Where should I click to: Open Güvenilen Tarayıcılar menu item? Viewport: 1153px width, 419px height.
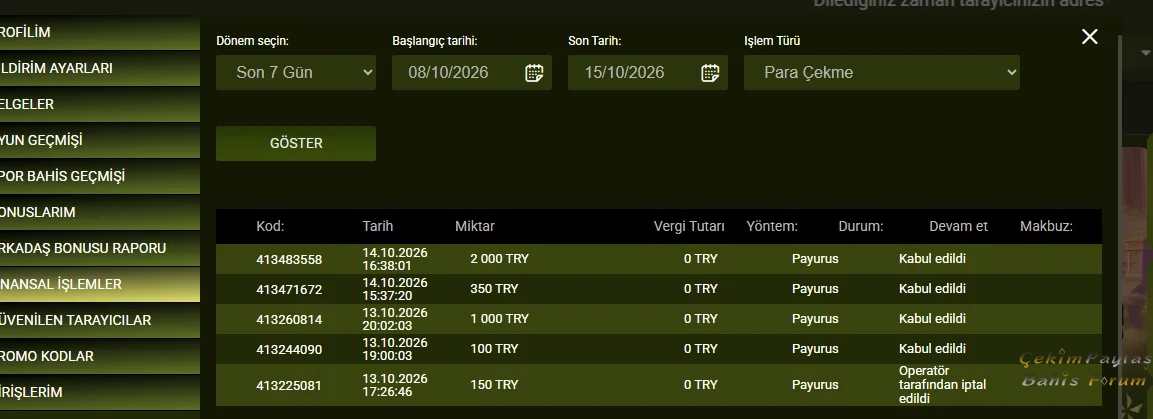point(99,320)
